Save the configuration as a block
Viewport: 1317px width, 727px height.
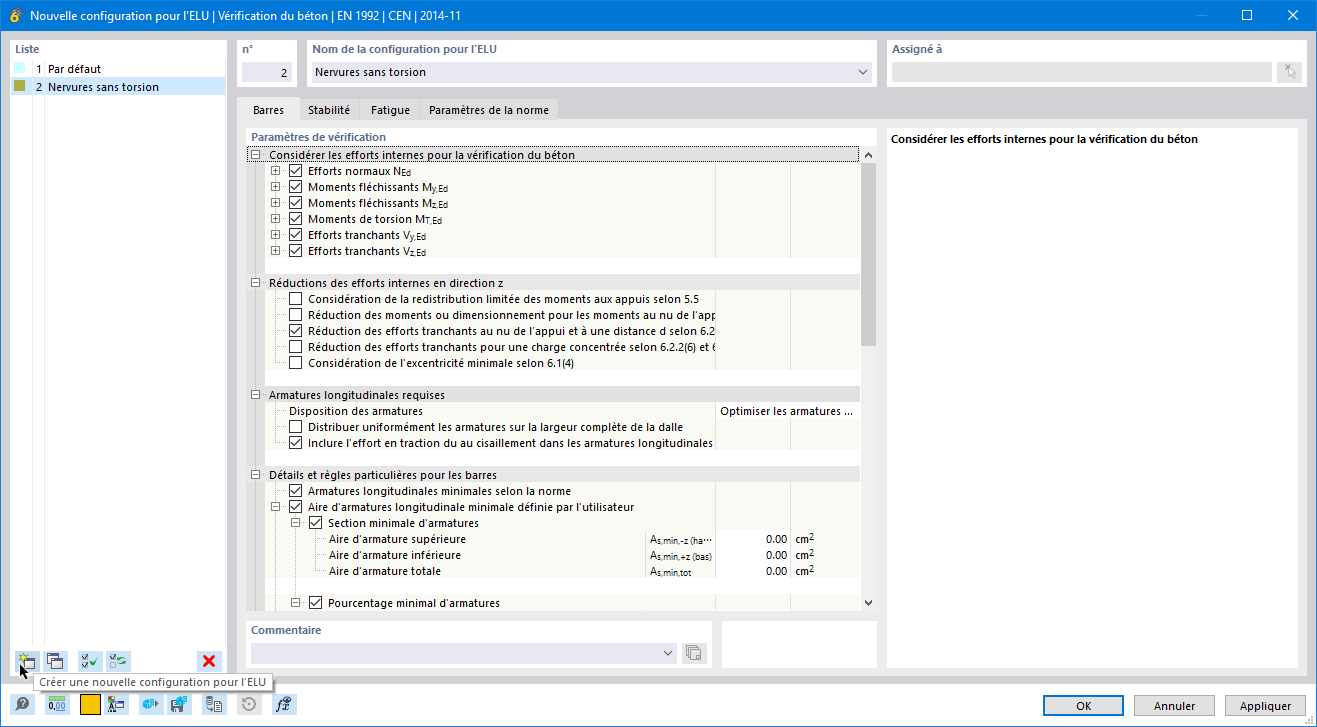180,704
